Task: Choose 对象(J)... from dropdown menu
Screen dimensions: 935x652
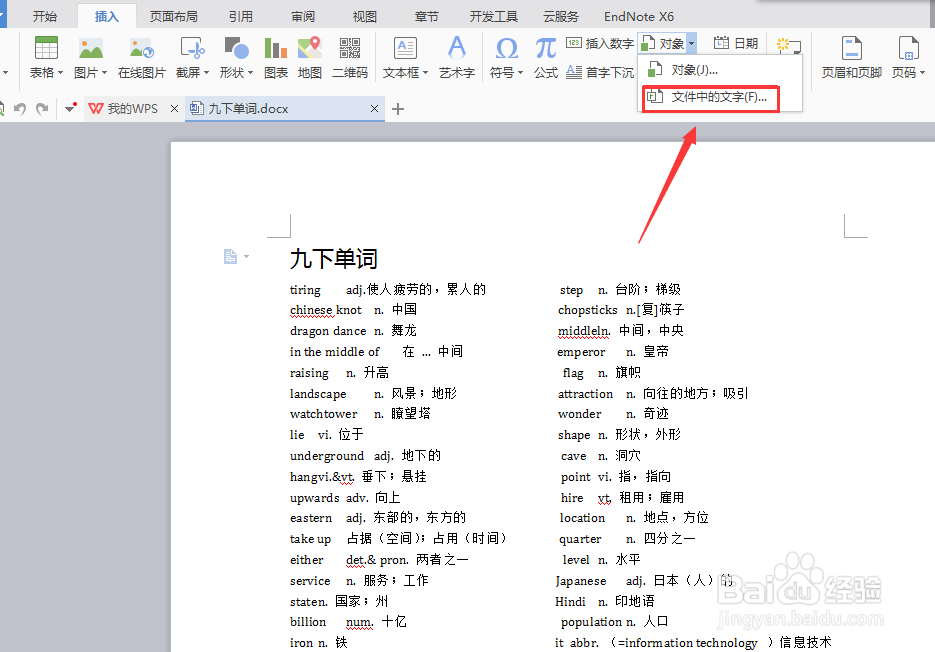Action: tap(720, 70)
